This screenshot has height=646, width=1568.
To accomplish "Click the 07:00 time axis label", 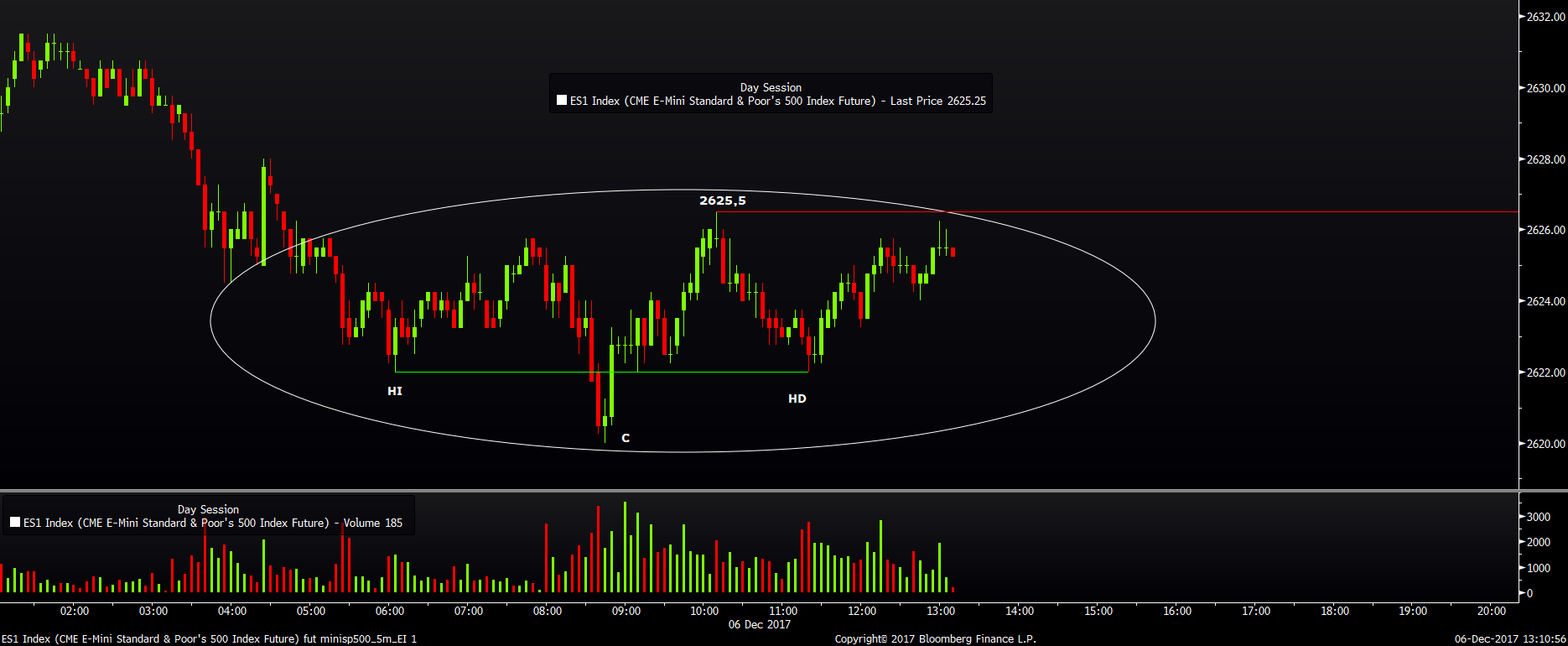I will tap(469, 611).
